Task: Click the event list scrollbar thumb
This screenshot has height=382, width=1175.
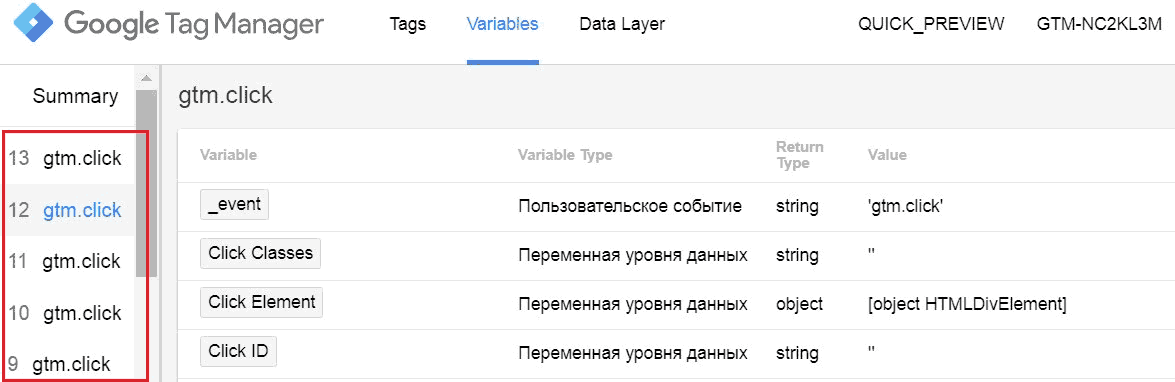Action: click(146, 184)
